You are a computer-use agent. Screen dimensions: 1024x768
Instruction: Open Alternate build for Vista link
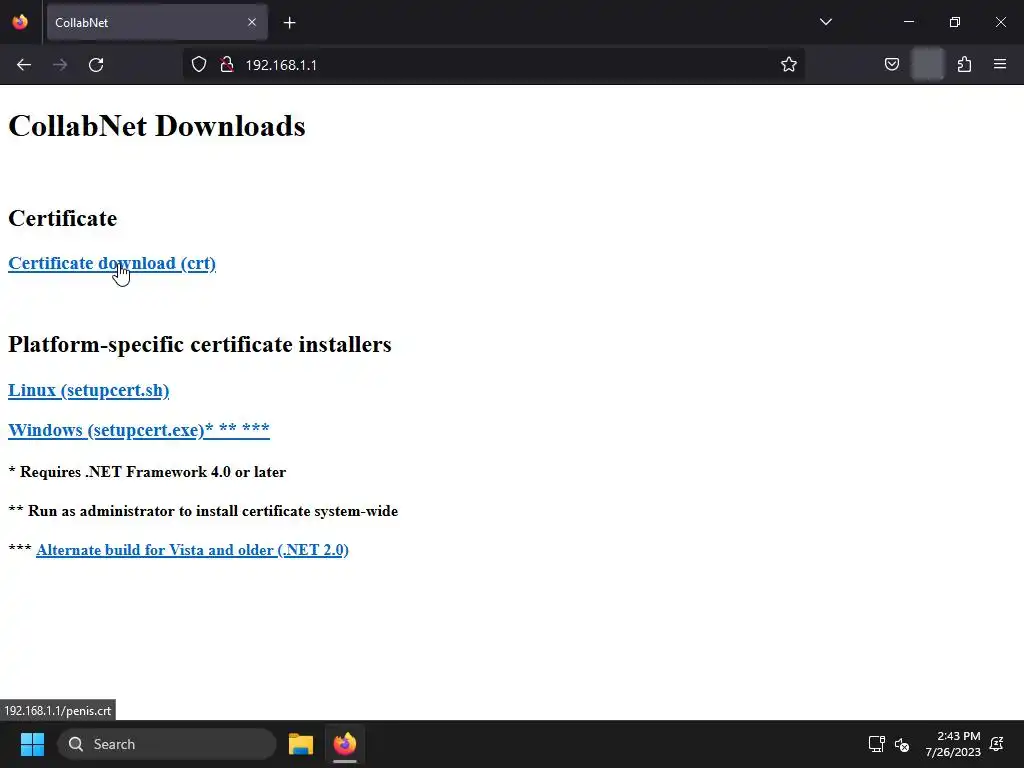[x=192, y=550]
